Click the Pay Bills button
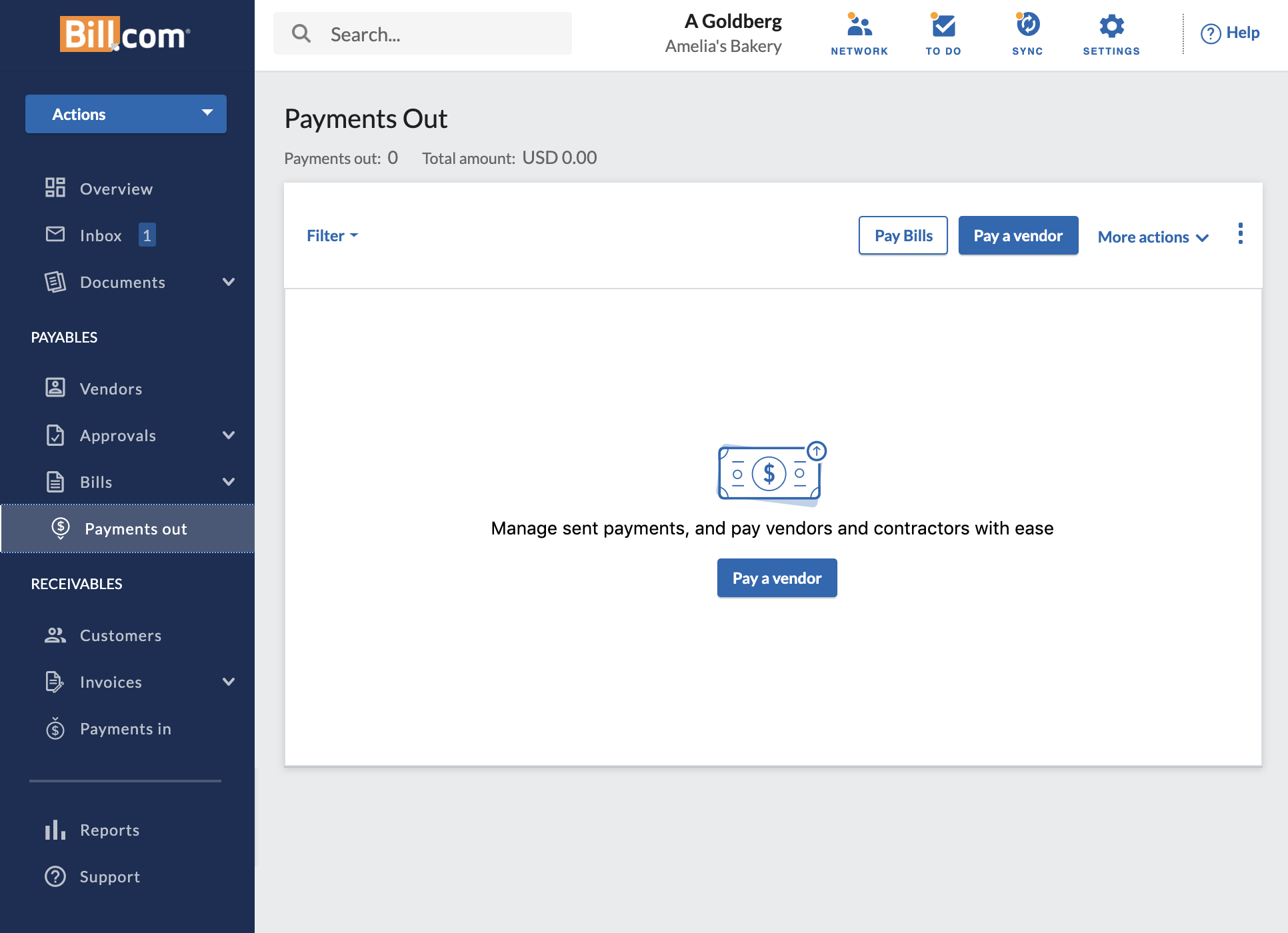The height and width of the screenshot is (933, 1288). pyautogui.click(x=903, y=235)
